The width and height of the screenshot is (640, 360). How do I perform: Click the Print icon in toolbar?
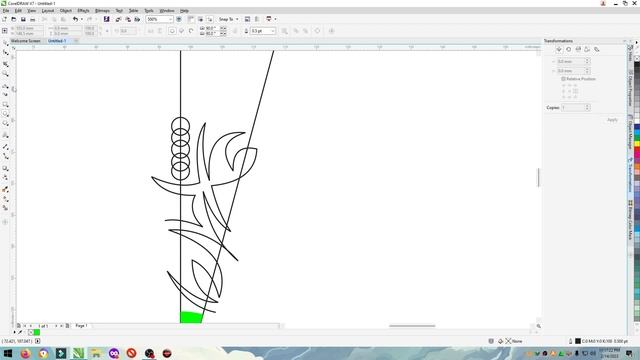pos(33,19)
